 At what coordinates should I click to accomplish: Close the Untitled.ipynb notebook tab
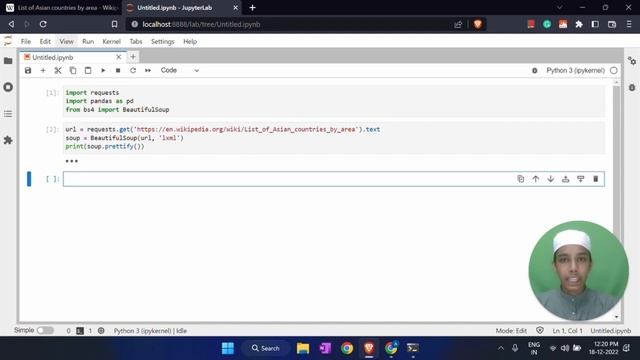click(119, 57)
